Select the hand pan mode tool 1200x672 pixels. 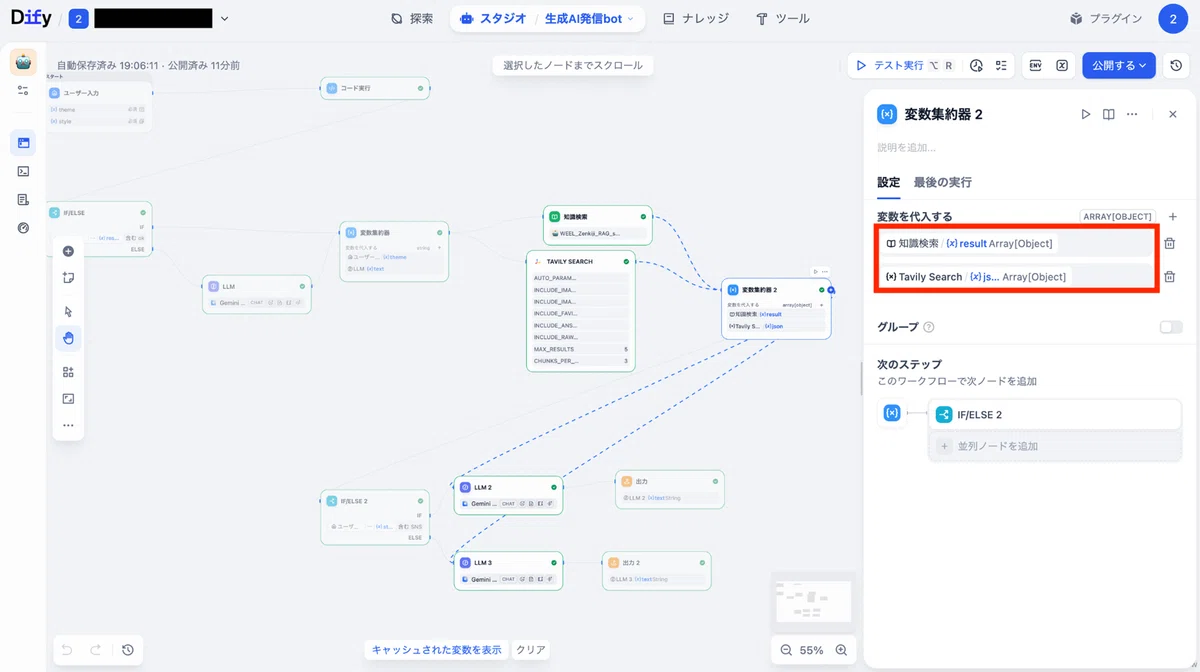tap(68, 338)
